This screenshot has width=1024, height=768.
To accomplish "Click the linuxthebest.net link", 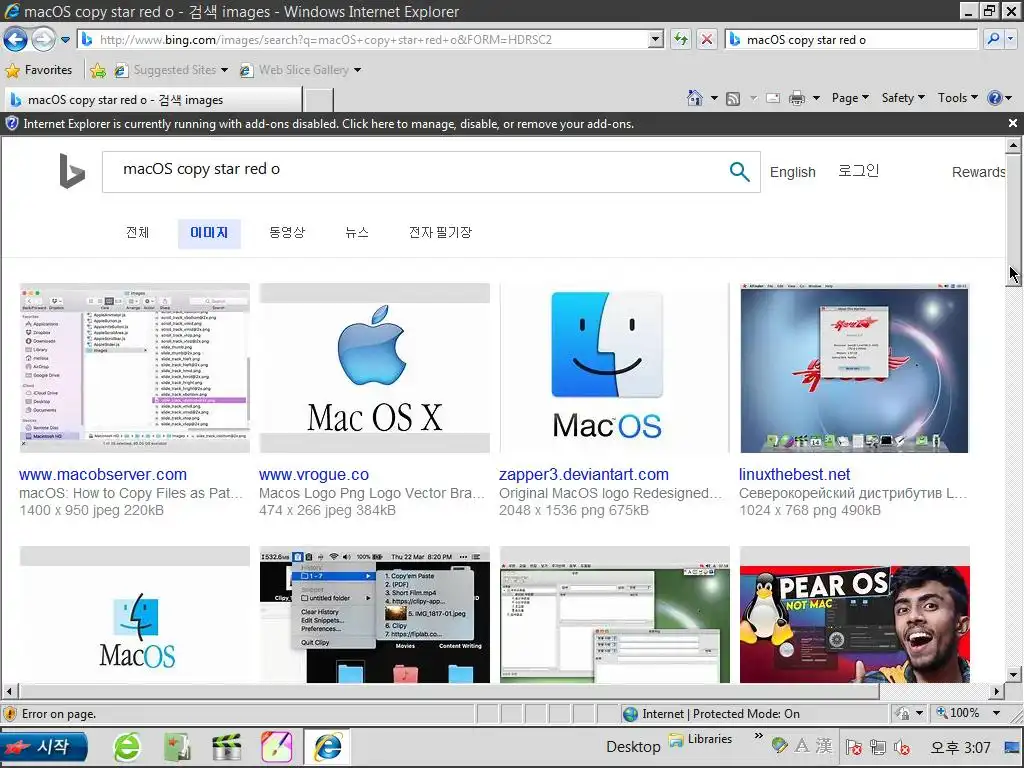I will [x=795, y=475].
